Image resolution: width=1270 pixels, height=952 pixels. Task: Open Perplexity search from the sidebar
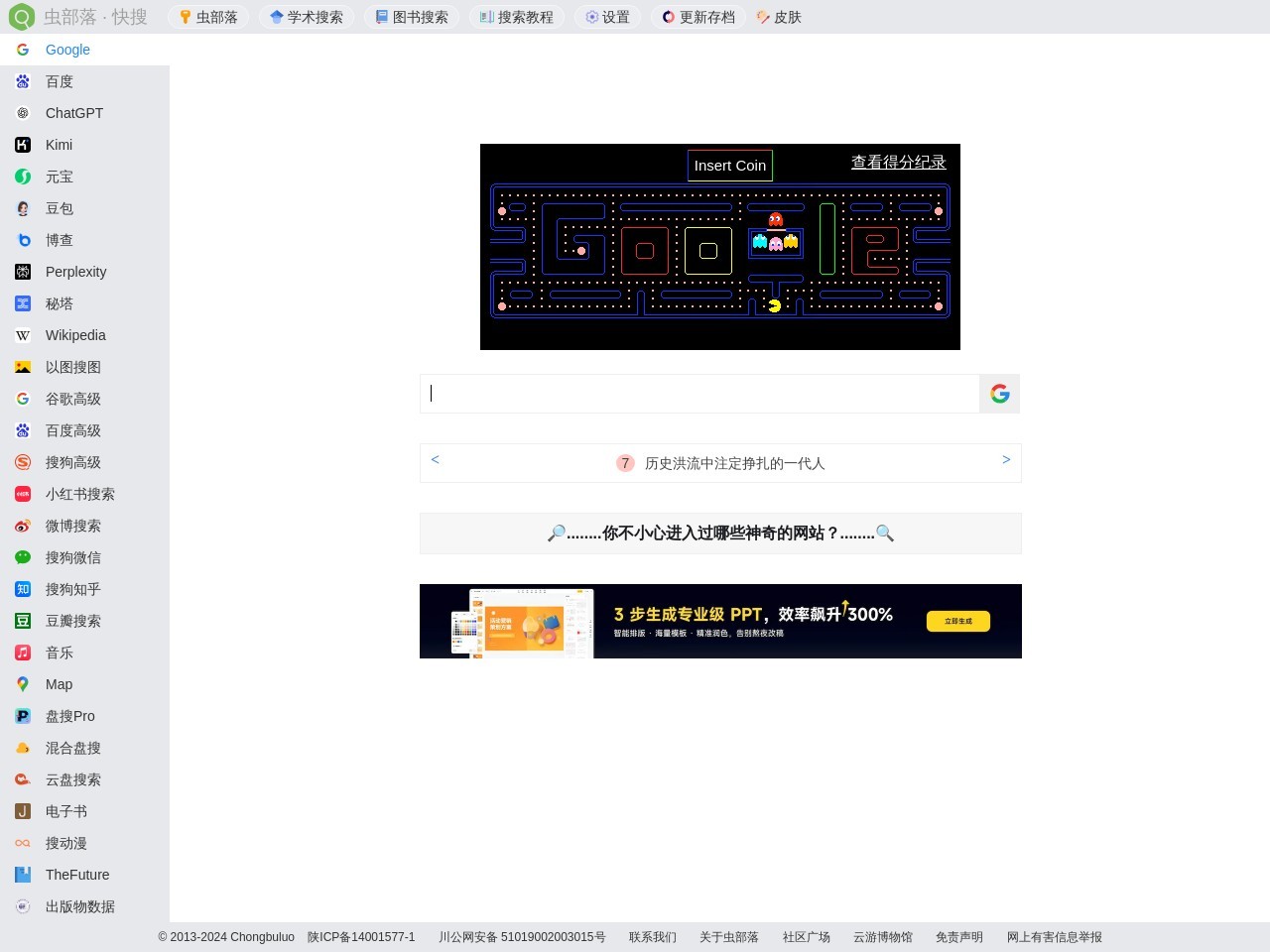click(22, 272)
